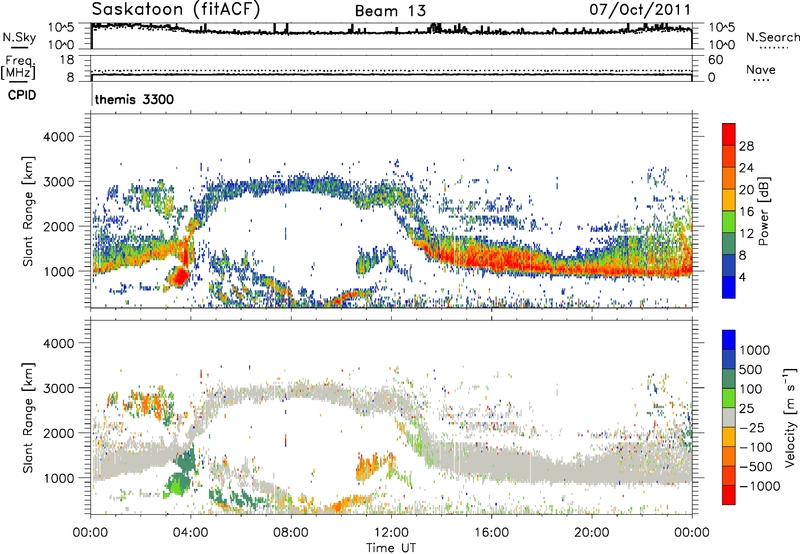
Task: Click the "-1000" label on Velocity colorbar
Action: click(x=759, y=486)
